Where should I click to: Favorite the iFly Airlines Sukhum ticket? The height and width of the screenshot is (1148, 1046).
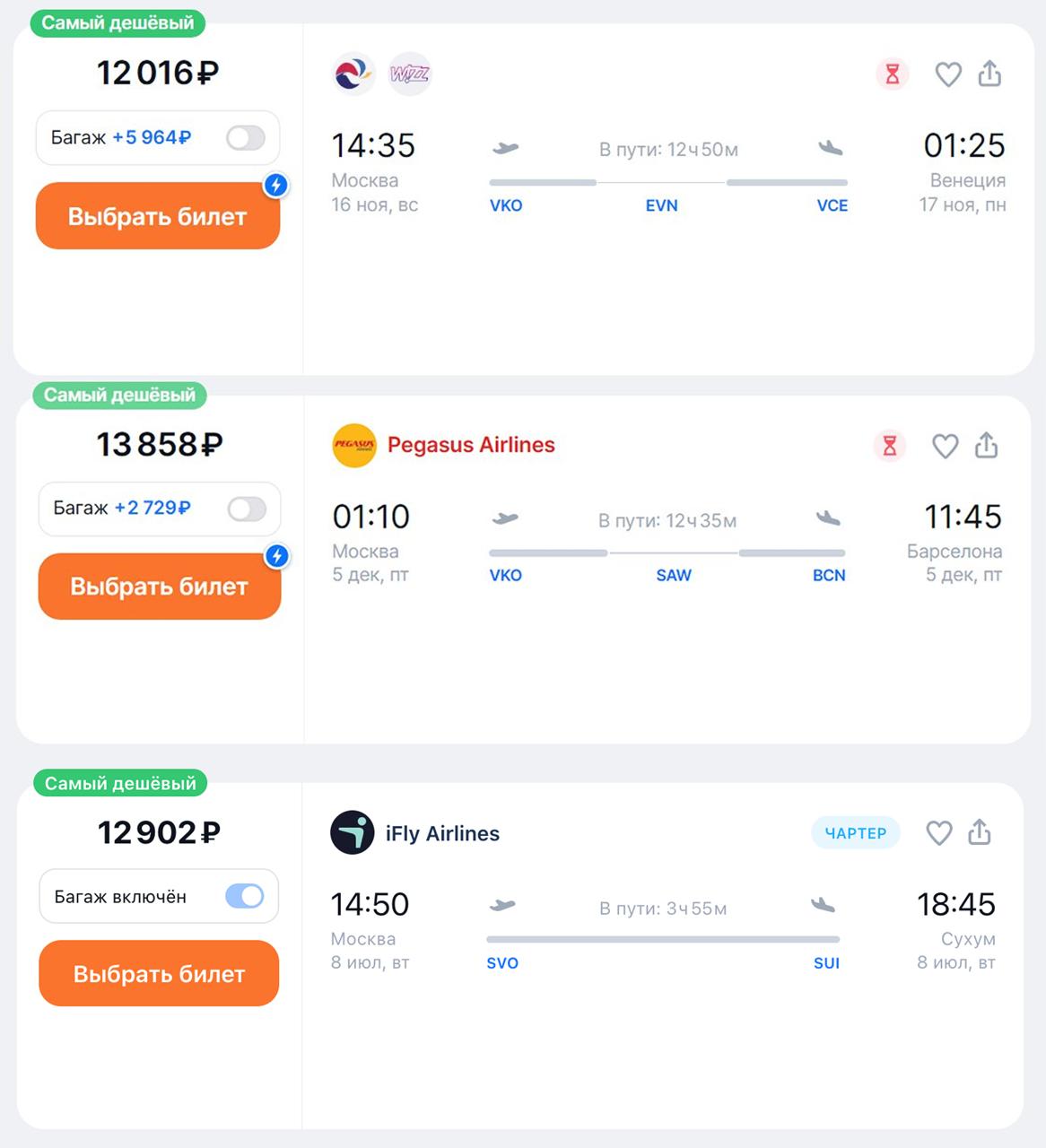tap(938, 833)
